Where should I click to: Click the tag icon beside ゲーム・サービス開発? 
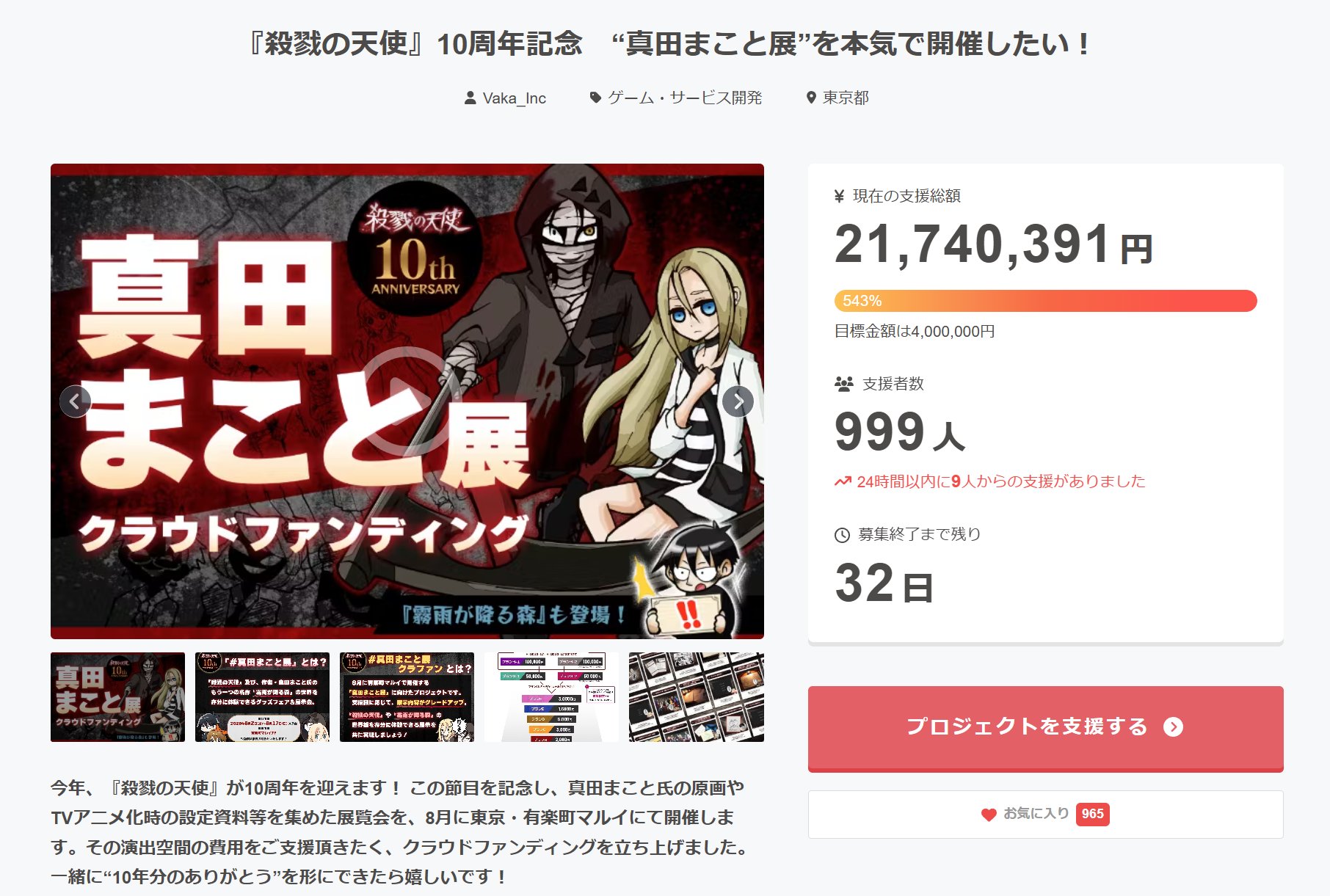pos(595,98)
